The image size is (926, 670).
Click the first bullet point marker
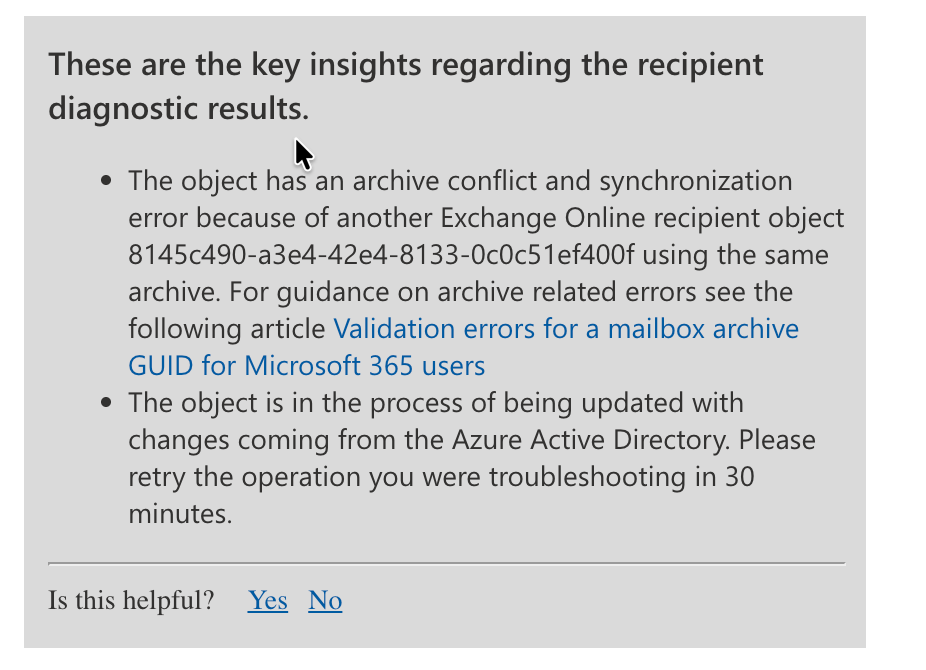tap(107, 183)
